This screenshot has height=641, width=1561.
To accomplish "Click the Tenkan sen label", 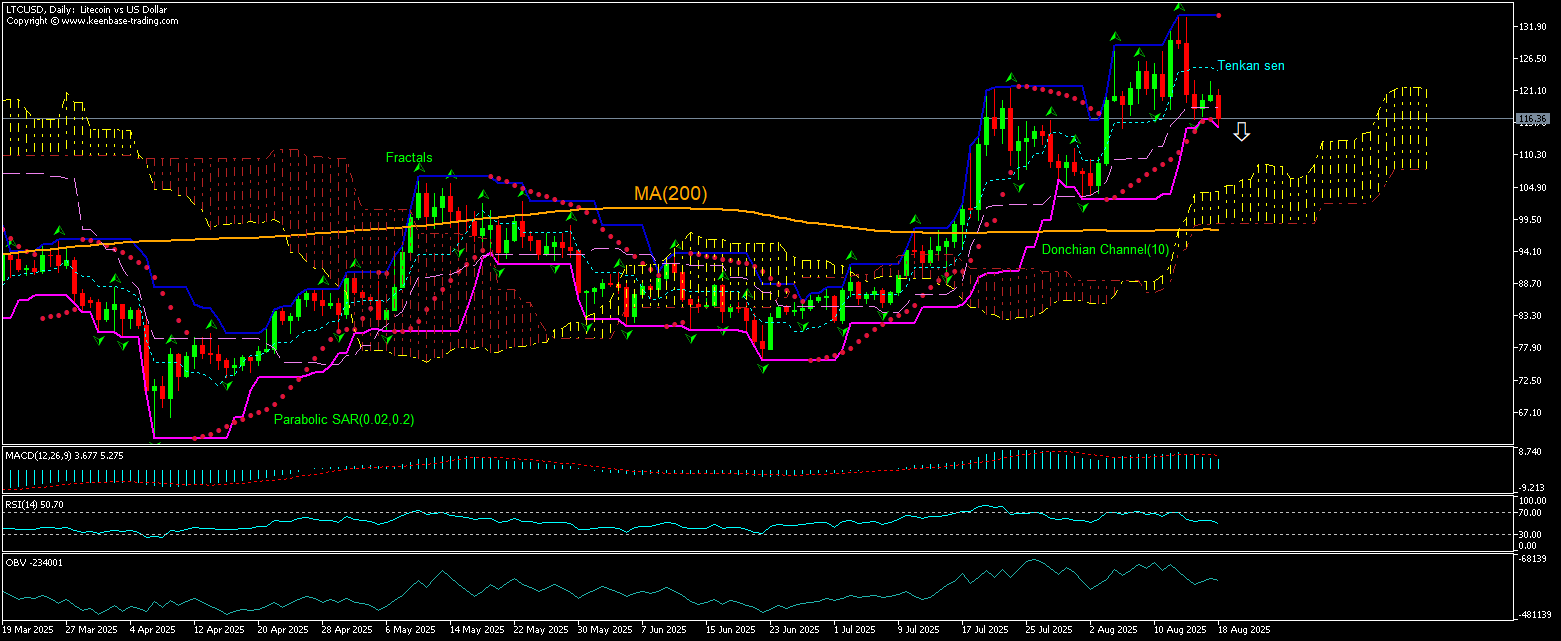I will coord(1250,66).
